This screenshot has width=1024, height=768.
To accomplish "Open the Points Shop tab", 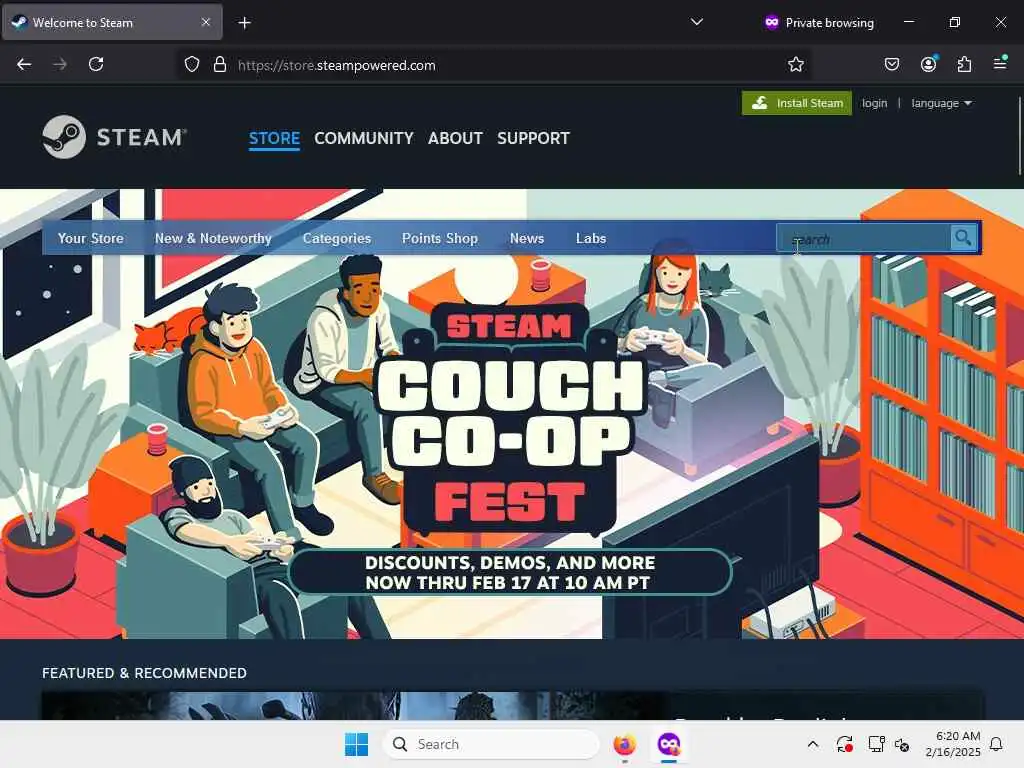I will click(440, 238).
